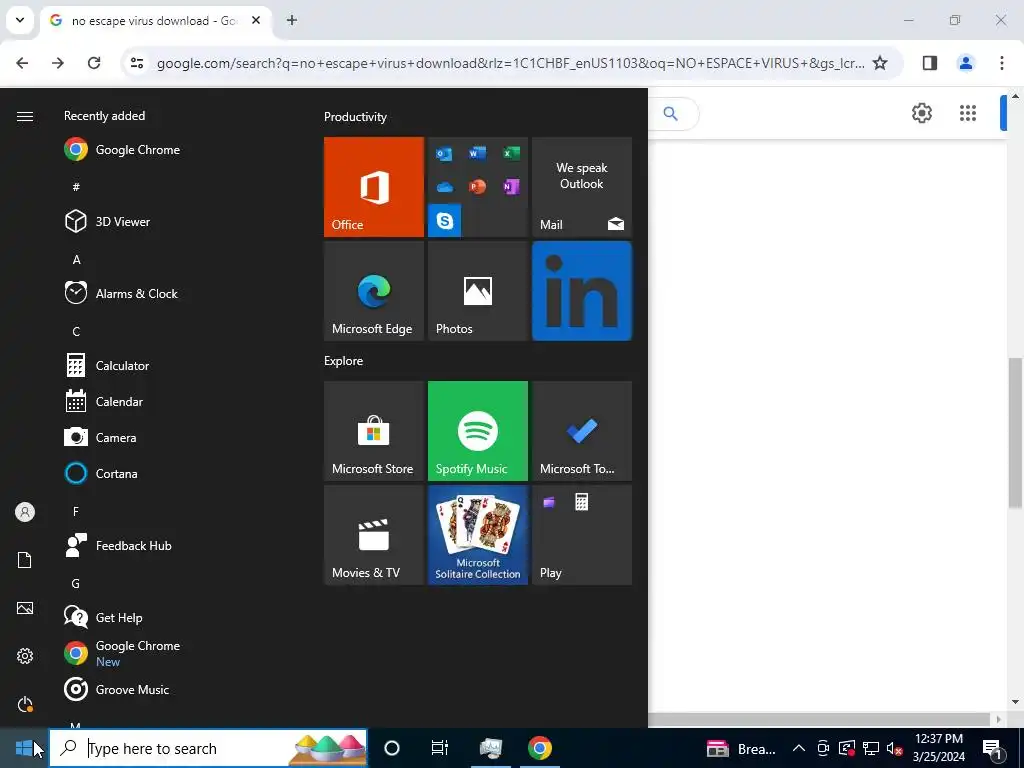
Task: Open Pictures from Start sidebar
Action: (25, 608)
